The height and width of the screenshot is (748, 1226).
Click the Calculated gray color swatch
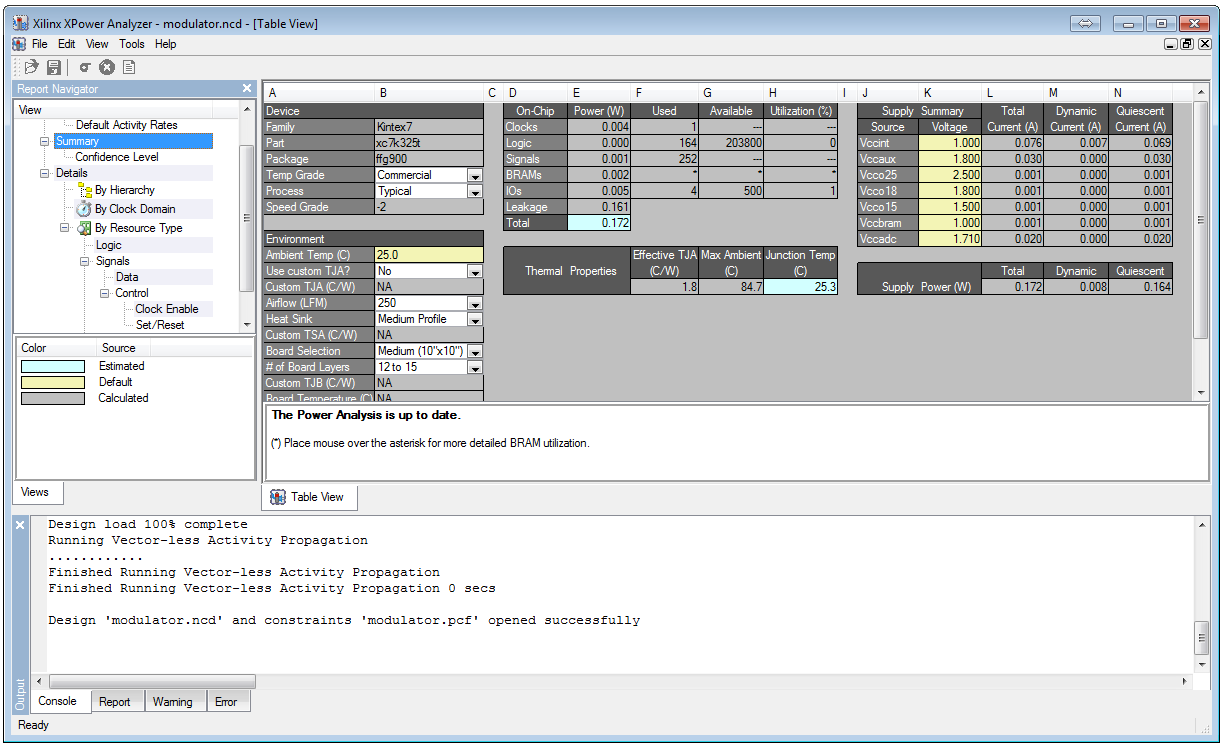point(53,398)
